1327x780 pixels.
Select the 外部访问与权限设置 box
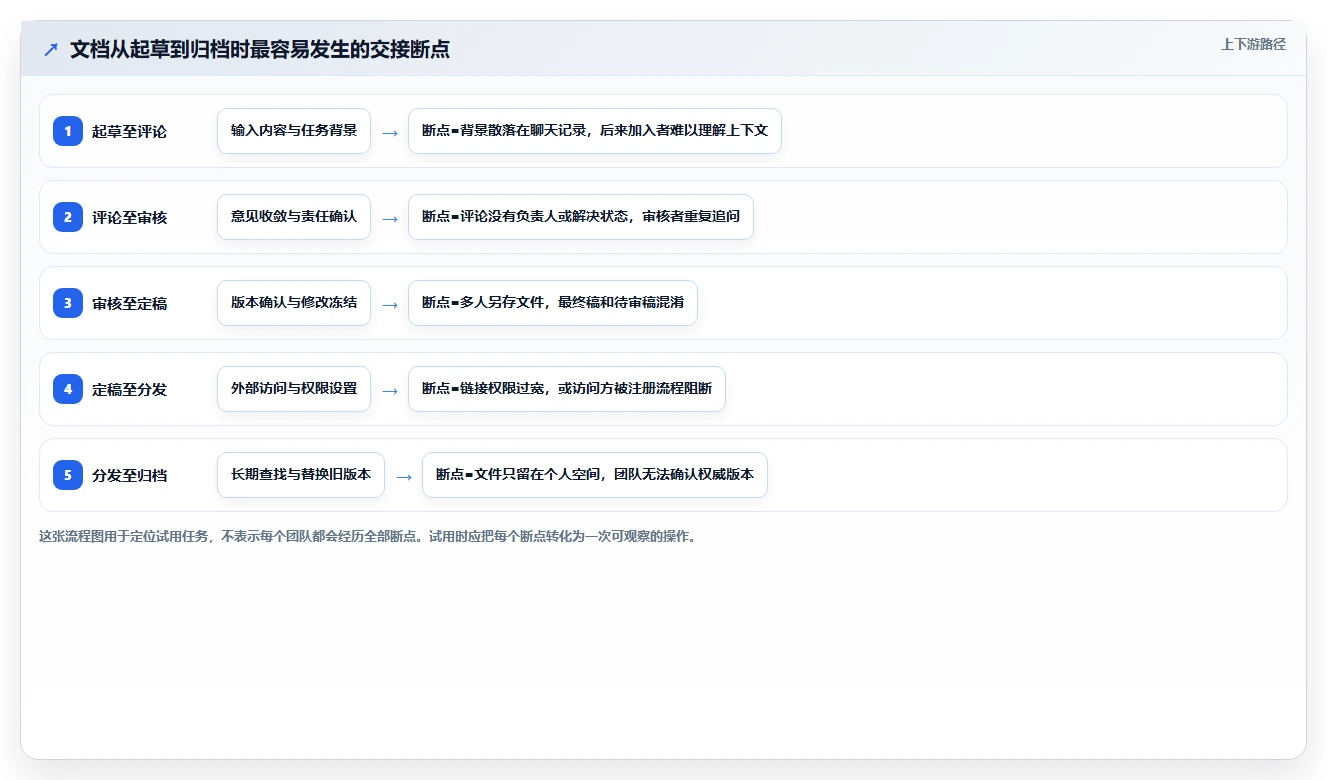pos(294,389)
